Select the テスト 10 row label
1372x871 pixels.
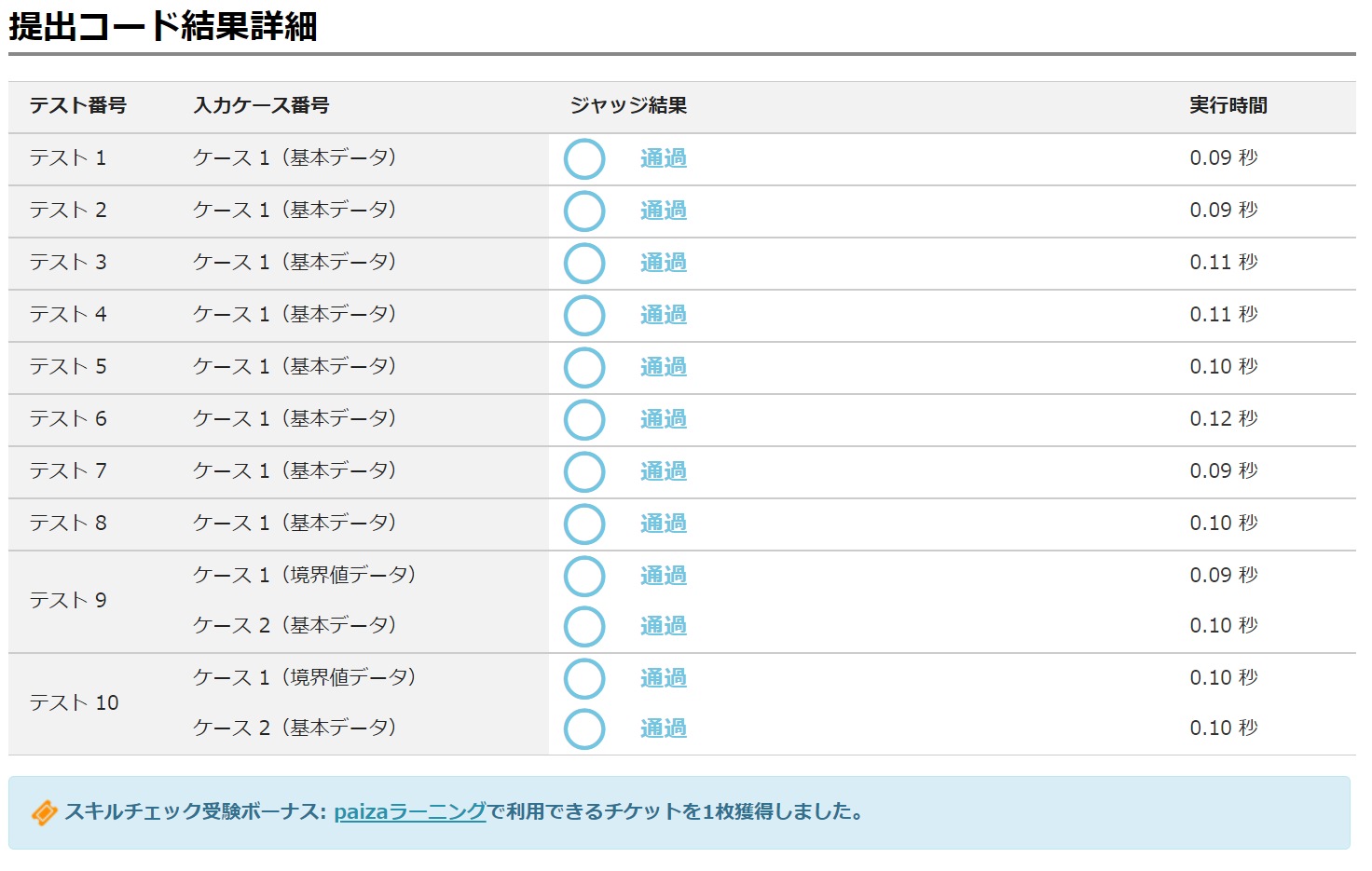coord(74,703)
